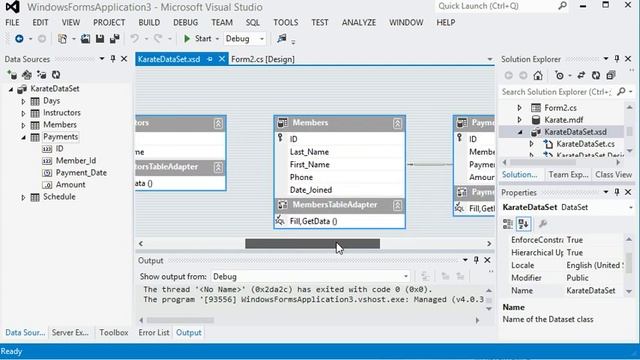Click the designer scroll right arrow

(x=489, y=244)
